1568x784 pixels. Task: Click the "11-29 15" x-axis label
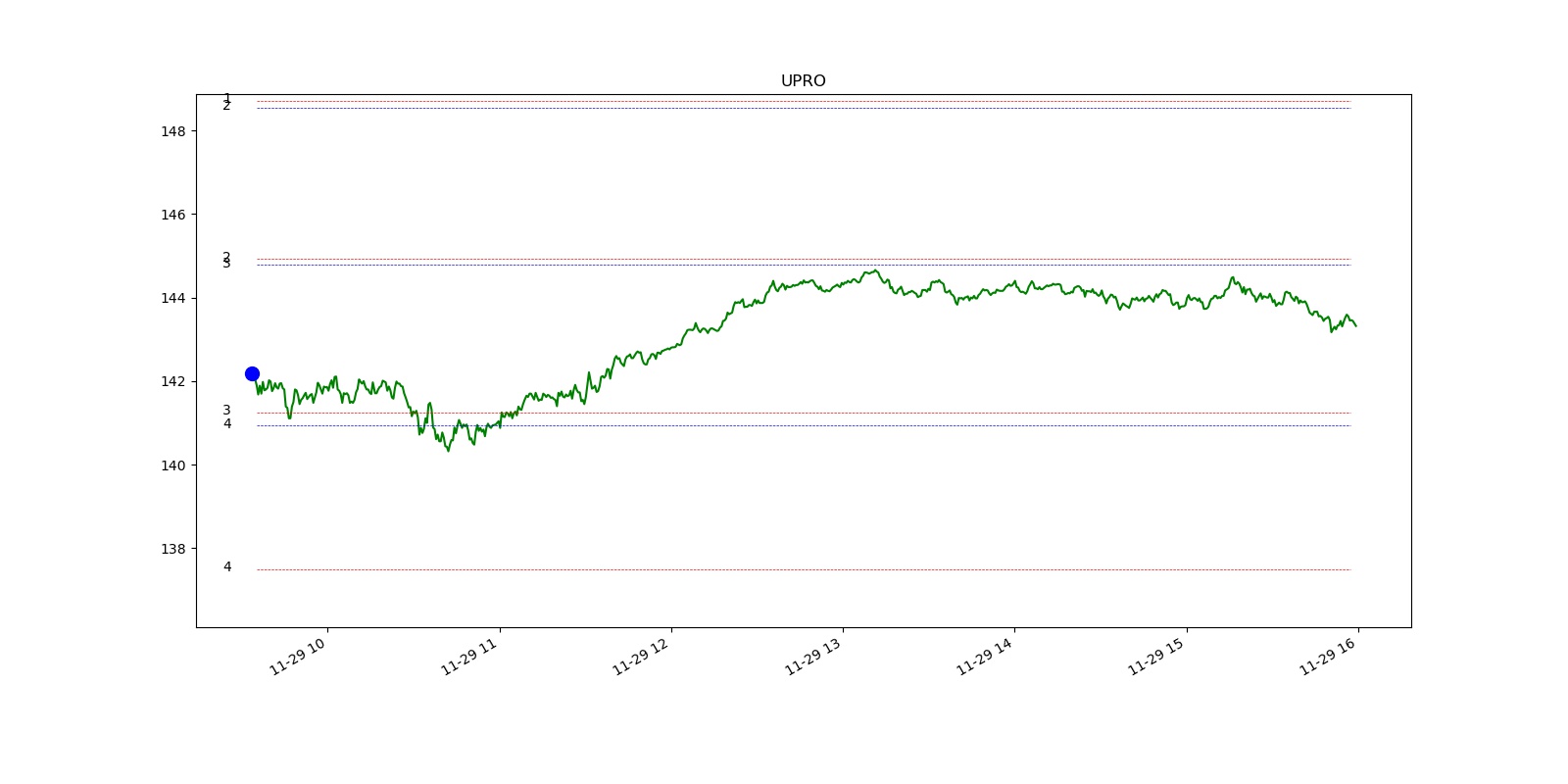1156,656
